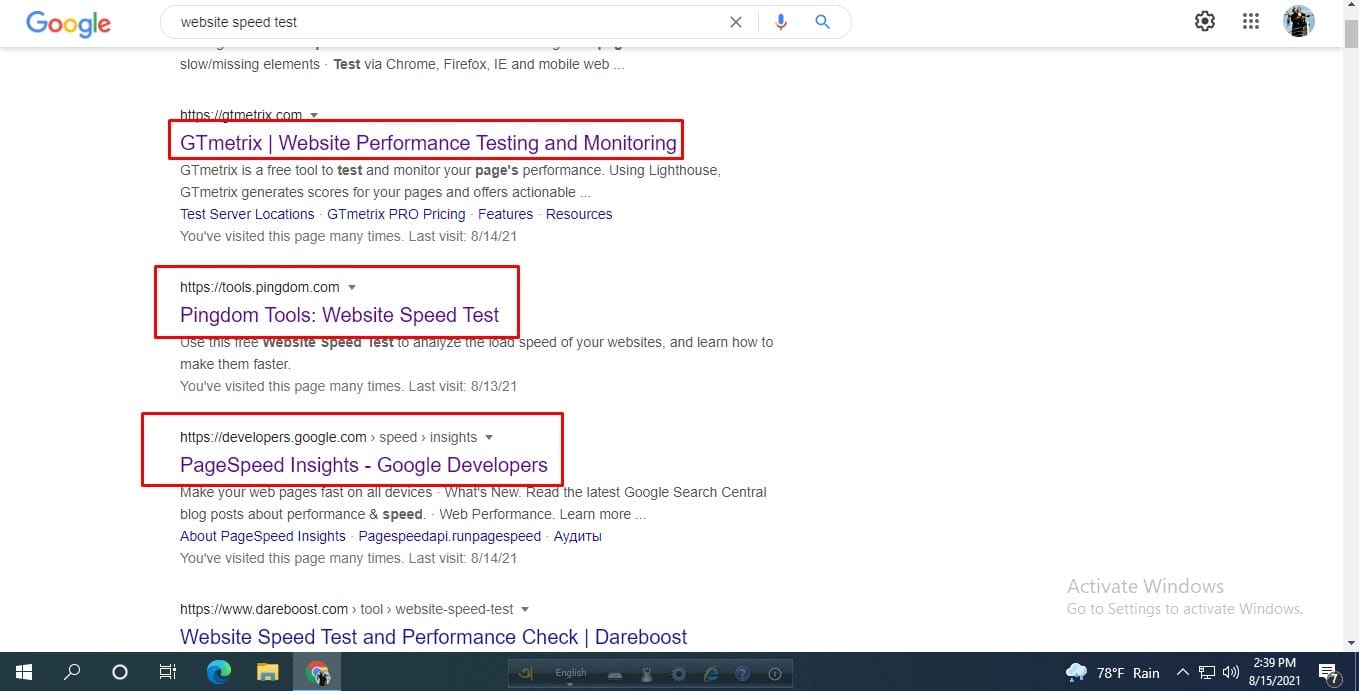Open the GTmetrix Website Performance Testing result
The image size is (1359, 691).
tap(428, 143)
